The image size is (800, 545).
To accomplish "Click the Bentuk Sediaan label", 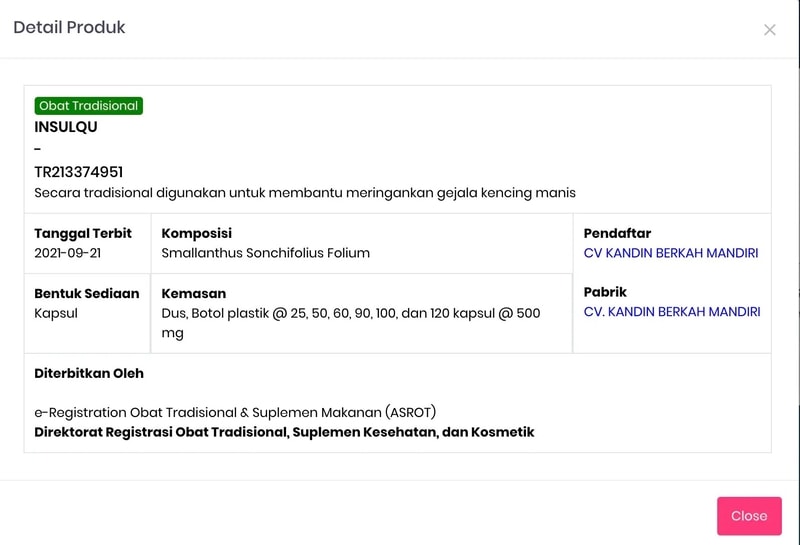I will click(84, 293).
